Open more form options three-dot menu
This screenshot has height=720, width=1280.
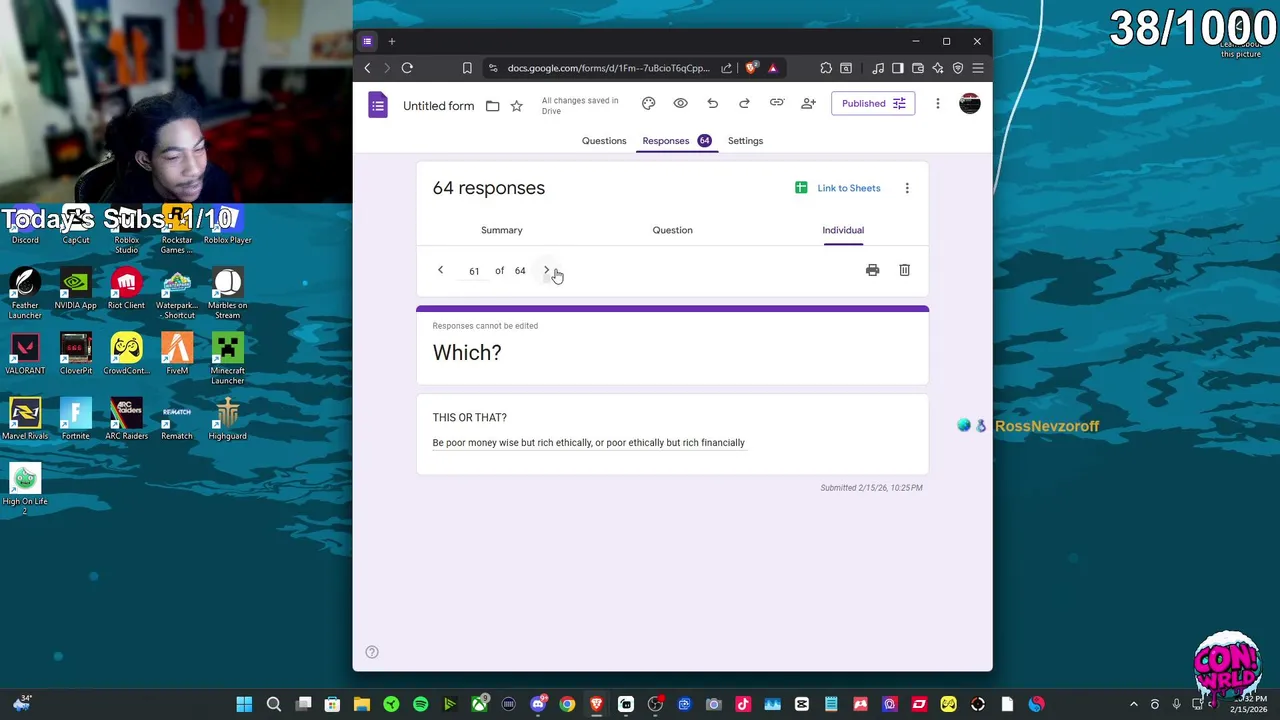(937, 103)
